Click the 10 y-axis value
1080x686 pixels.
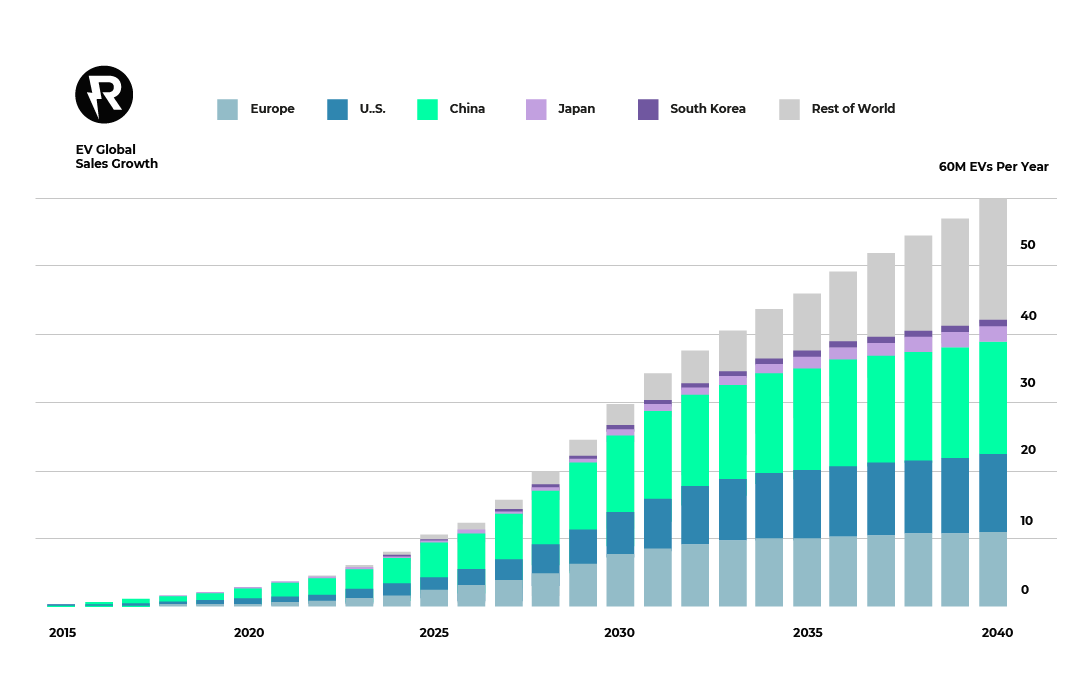[1026, 521]
